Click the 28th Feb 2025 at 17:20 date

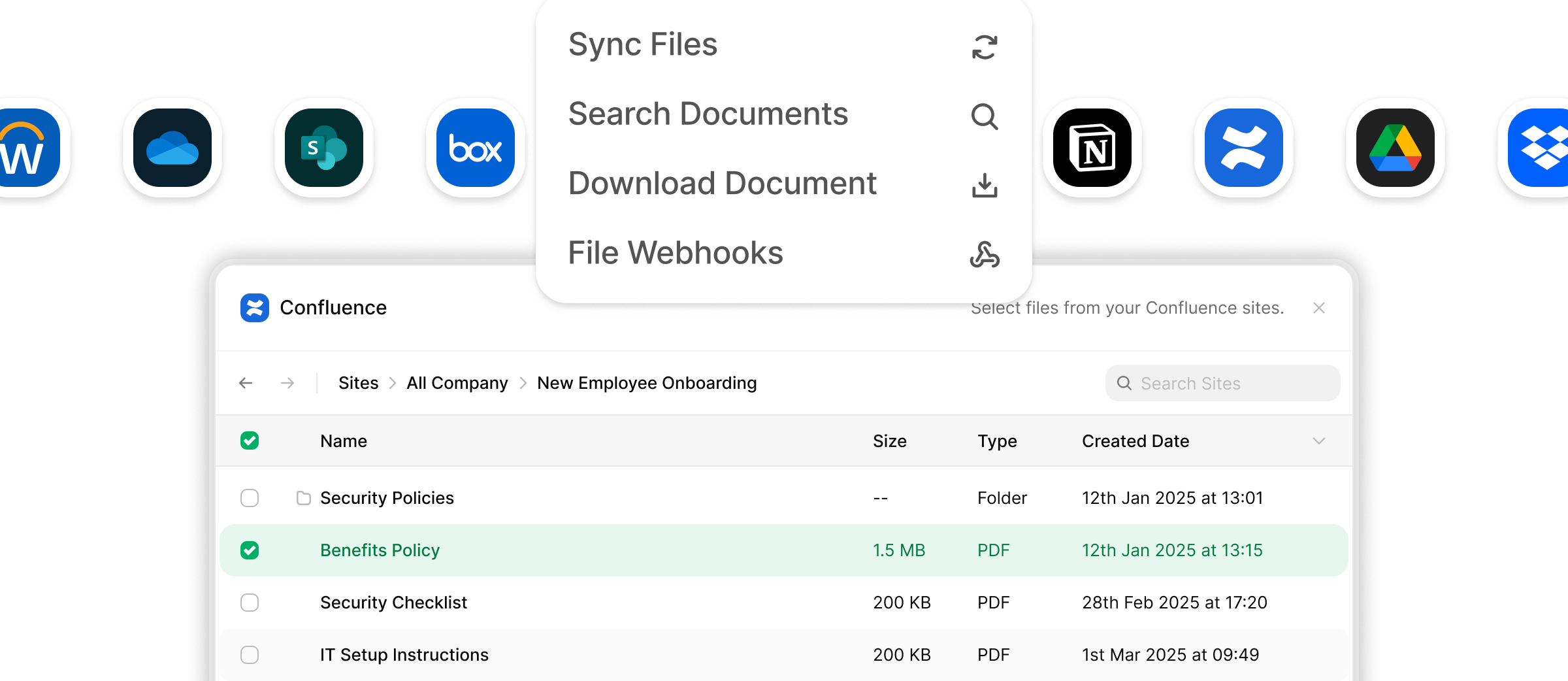tap(1175, 603)
